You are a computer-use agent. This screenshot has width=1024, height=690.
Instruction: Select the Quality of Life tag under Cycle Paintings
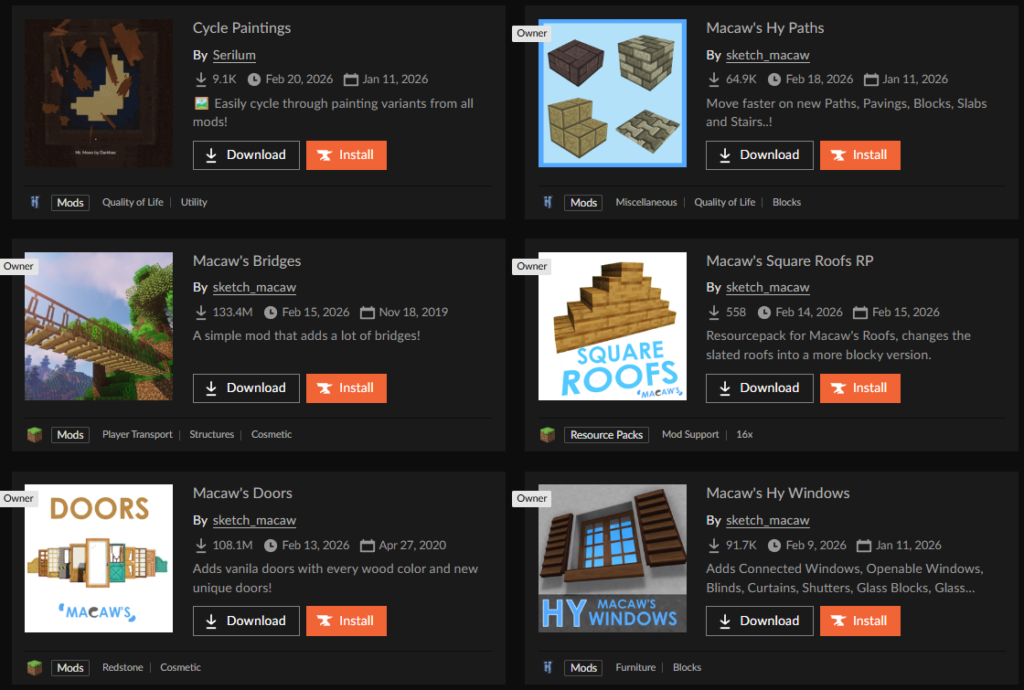[133, 202]
